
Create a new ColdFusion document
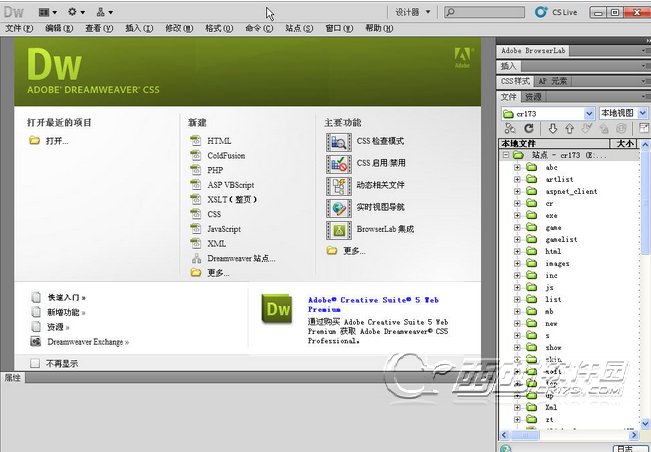tap(226, 156)
